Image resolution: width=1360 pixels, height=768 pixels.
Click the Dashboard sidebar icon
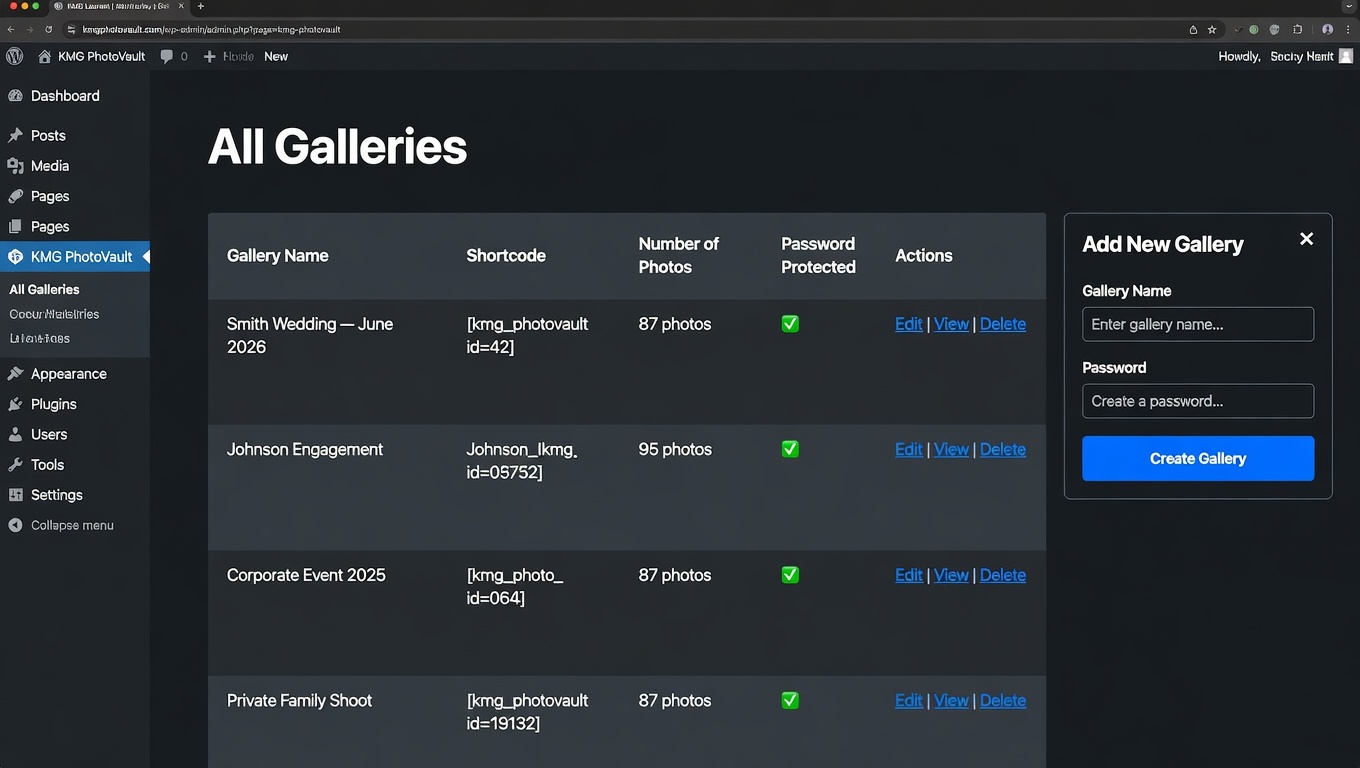(x=15, y=96)
